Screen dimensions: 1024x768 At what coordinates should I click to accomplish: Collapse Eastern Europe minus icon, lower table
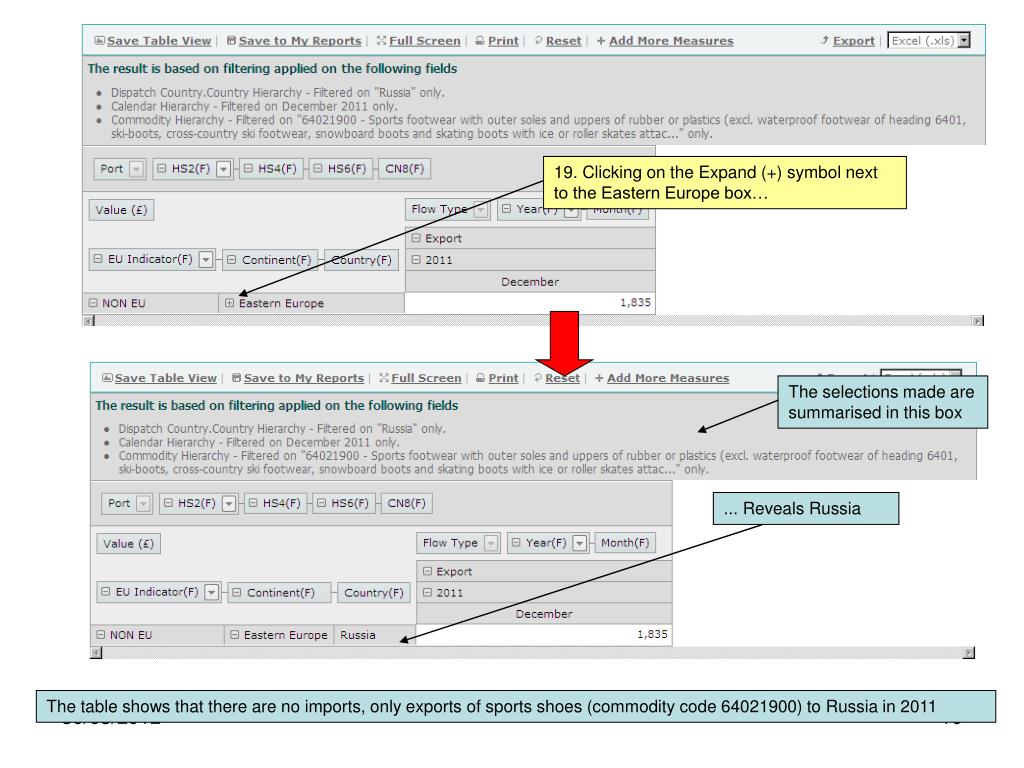[234, 635]
